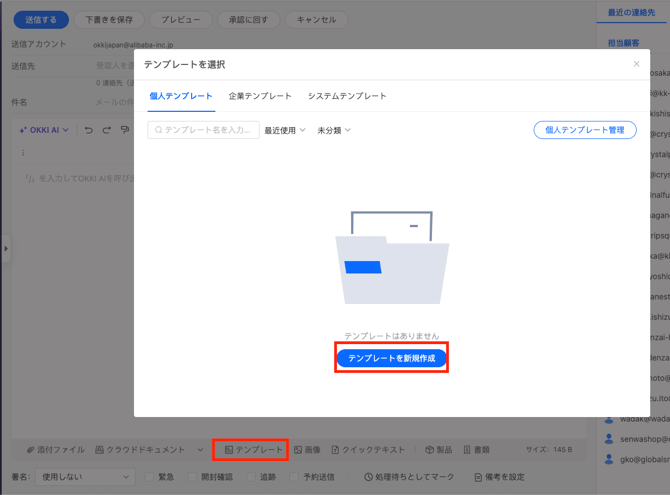Open the 未分類 category dropdown
The width and height of the screenshot is (670, 495).
point(334,130)
